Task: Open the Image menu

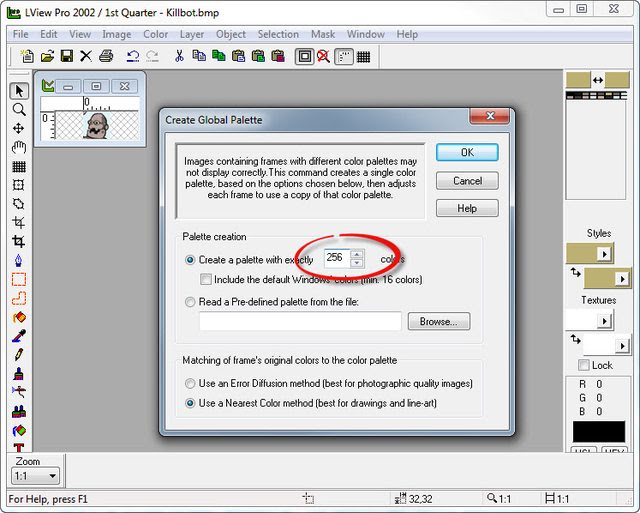Action: point(117,34)
